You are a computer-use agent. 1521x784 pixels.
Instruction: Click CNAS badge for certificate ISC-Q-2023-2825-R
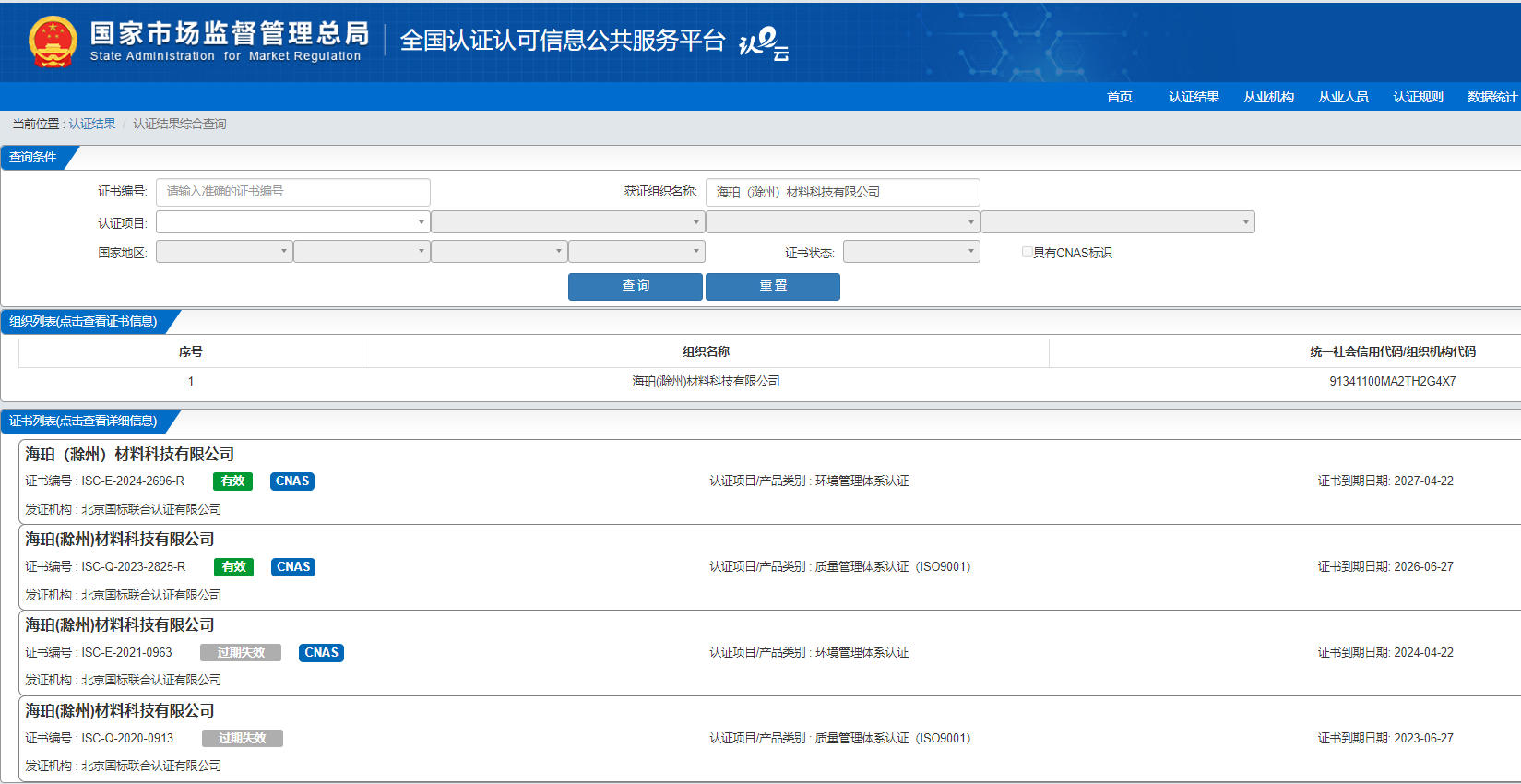pos(293,567)
